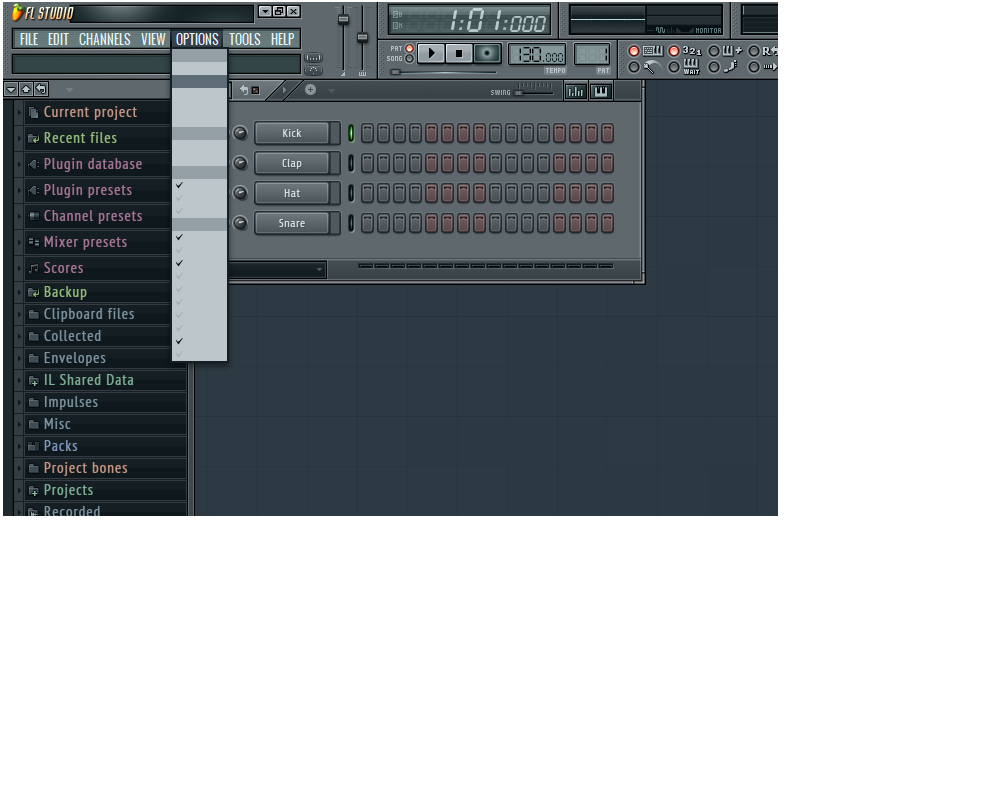Click browser reread back-arrow icon
Viewport: 1000px width, 800px height.
(41, 89)
